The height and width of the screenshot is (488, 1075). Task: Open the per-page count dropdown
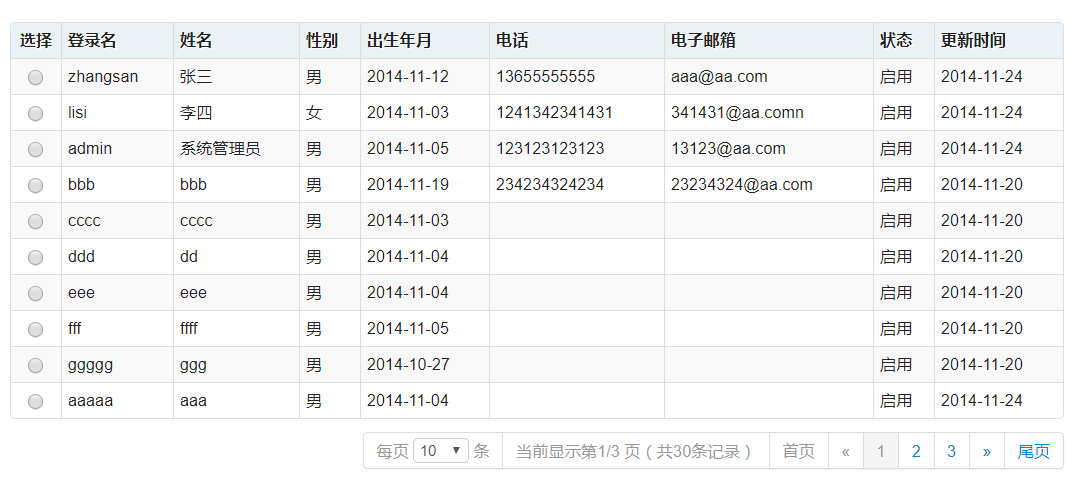click(441, 451)
